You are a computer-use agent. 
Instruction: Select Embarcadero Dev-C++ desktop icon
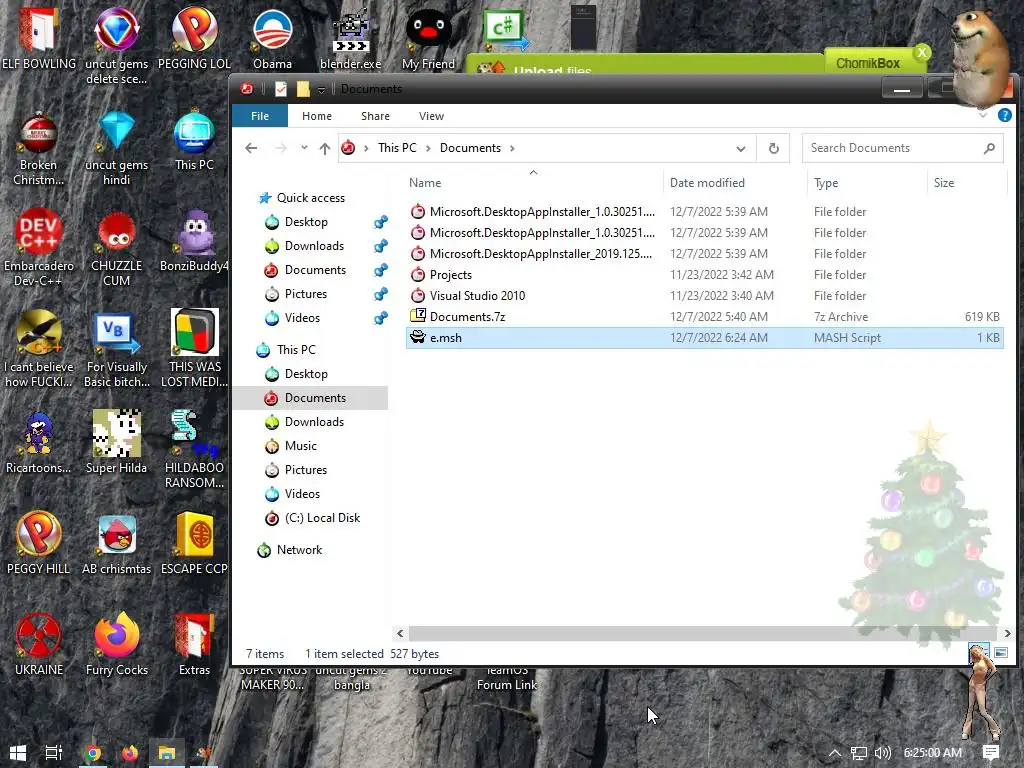tap(39, 248)
